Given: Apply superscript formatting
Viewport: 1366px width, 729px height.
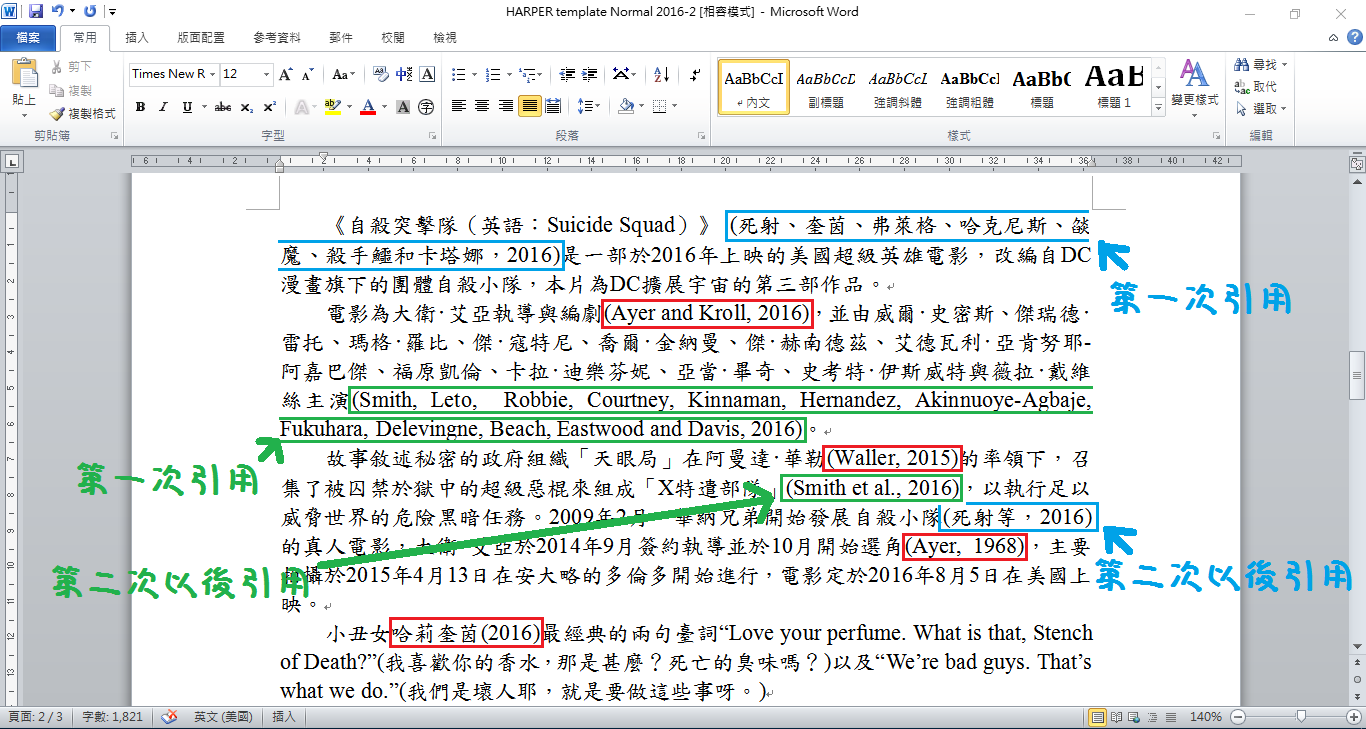Looking at the screenshot, I should [x=269, y=106].
